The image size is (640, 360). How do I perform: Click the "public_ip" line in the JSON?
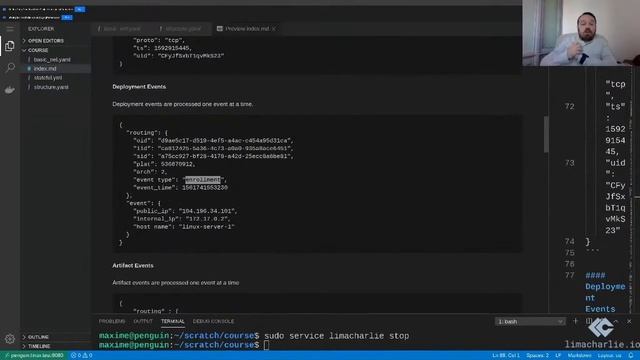185,211
